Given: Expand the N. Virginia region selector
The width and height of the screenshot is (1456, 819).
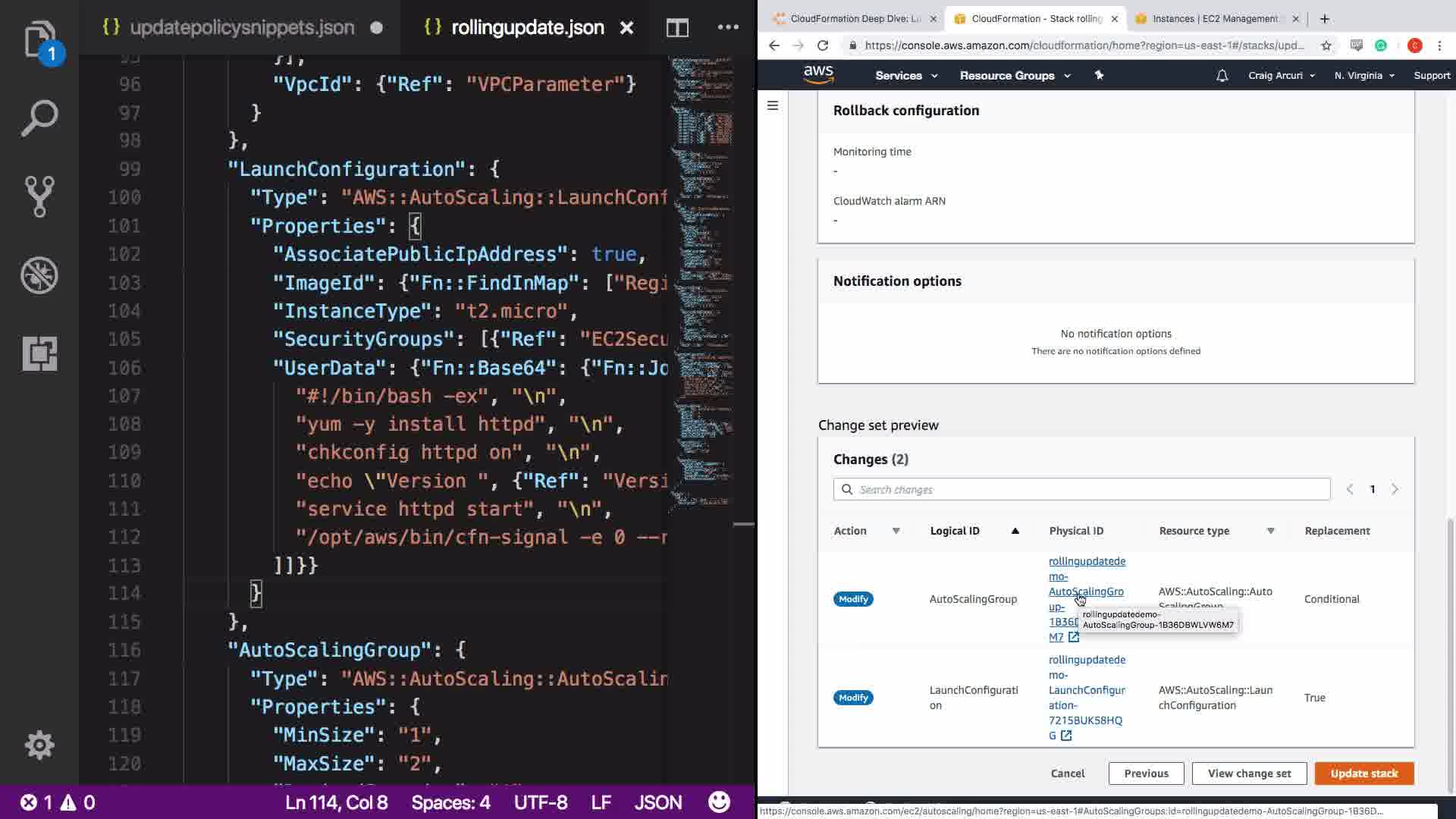Looking at the screenshot, I should 1363,76.
